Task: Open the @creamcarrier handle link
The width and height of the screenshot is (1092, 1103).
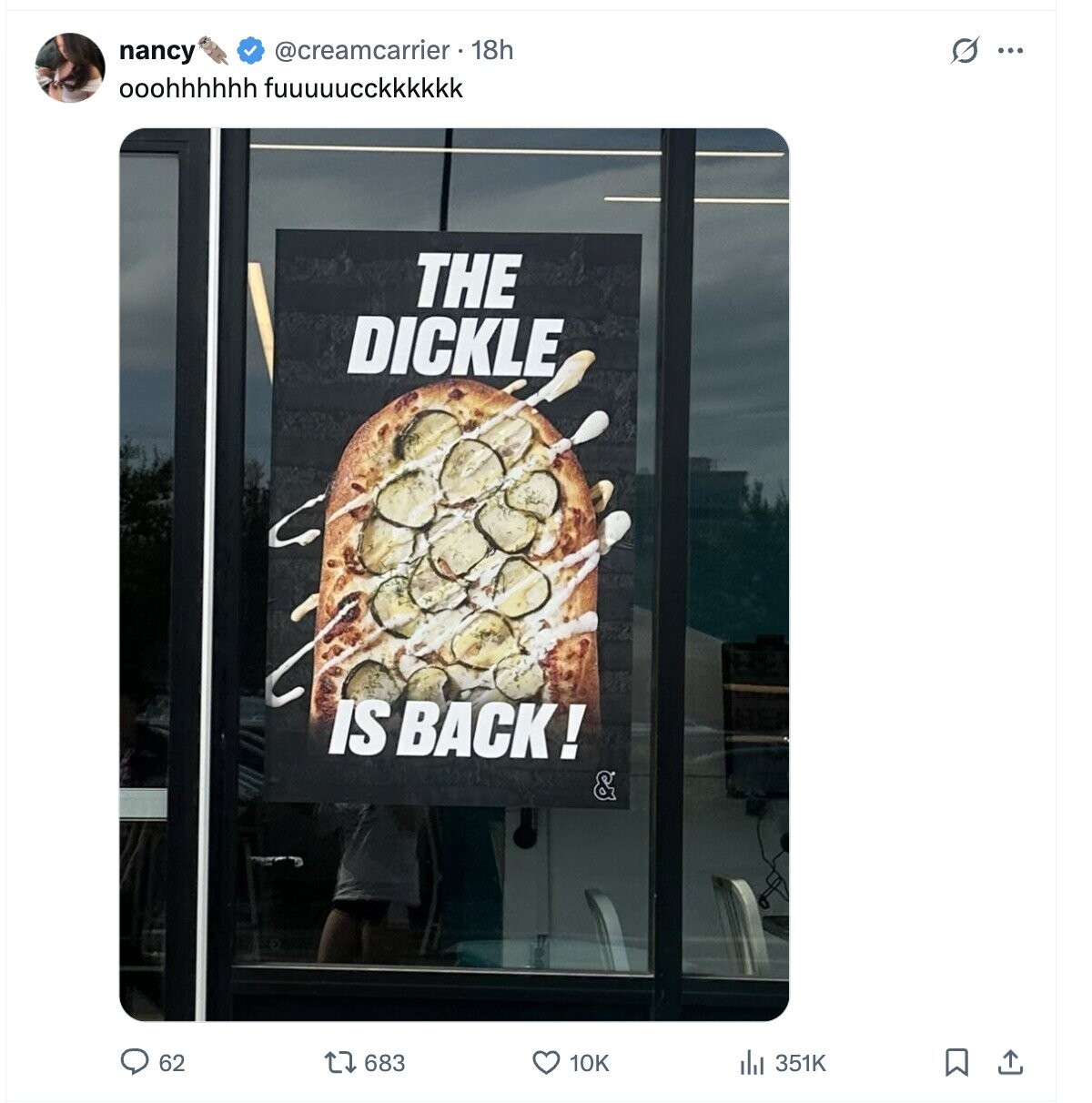Action: coord(361,51)
